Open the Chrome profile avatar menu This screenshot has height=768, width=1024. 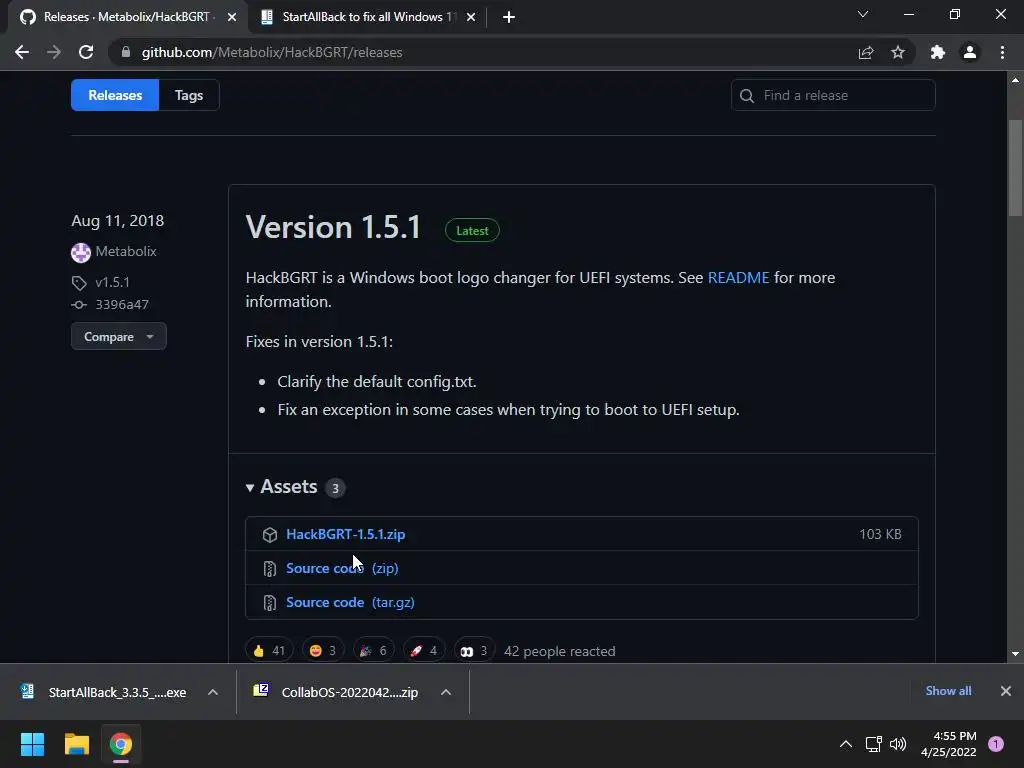point(970,52)
